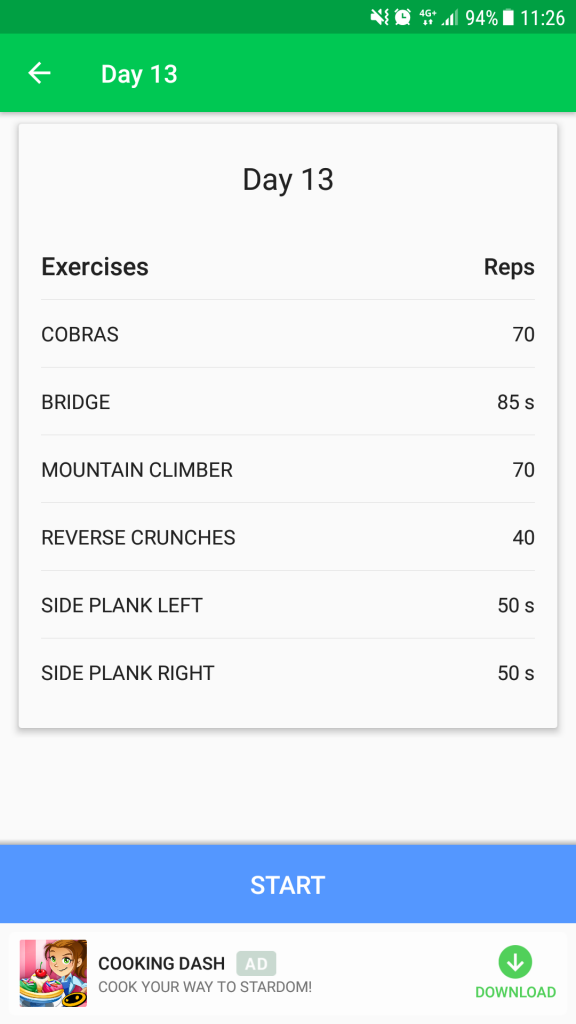Start the Day 13 workout
The width and height of the screenshot is (576, 1024).
tap(288, 884)
